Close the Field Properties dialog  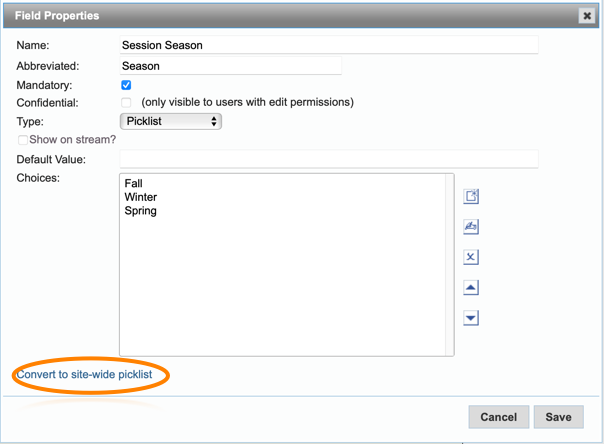[586, 16]
